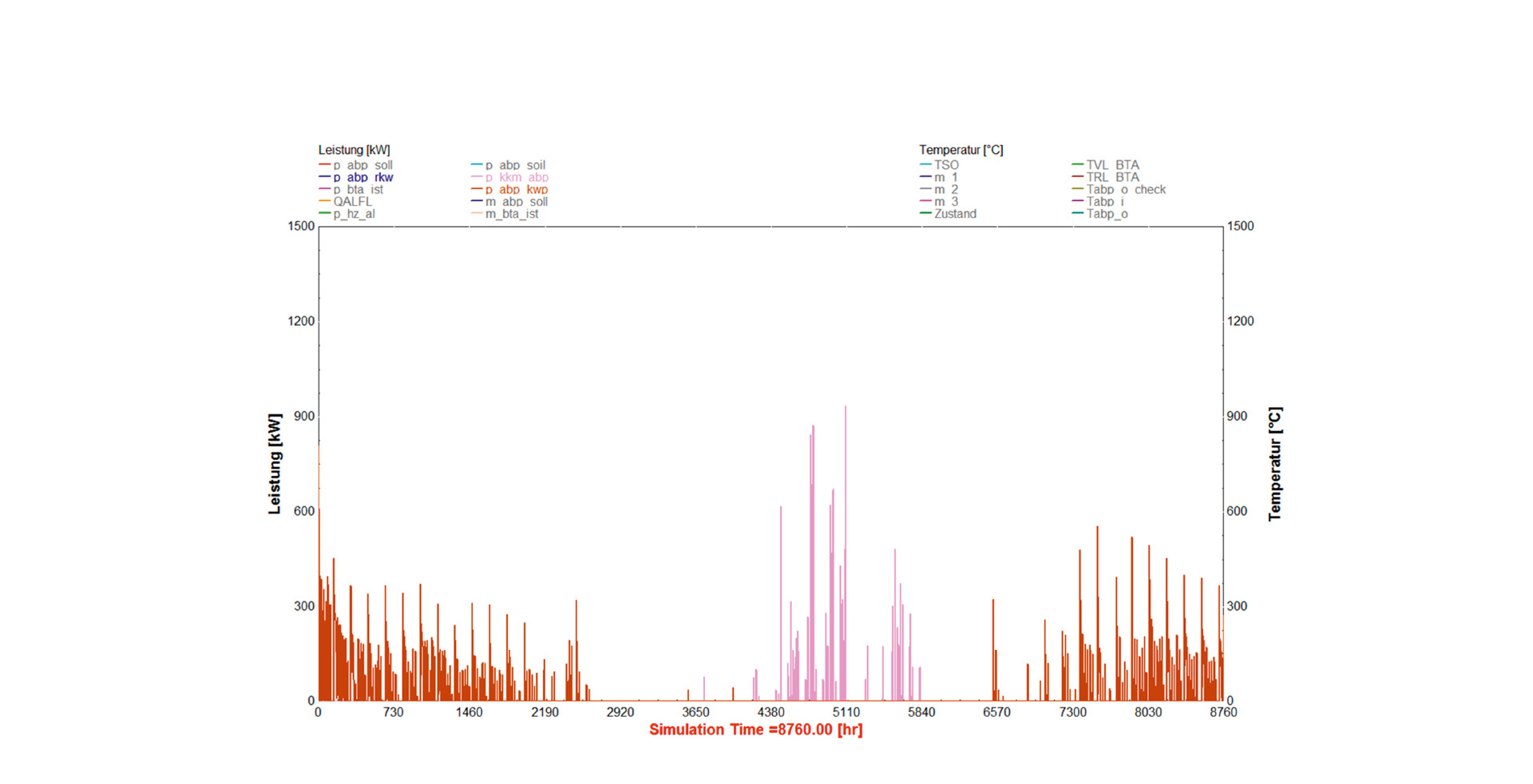Toggle visibility of p_kkm_abp series
1533x784 pixels.
pyautogui.click(x=517, y=177)
